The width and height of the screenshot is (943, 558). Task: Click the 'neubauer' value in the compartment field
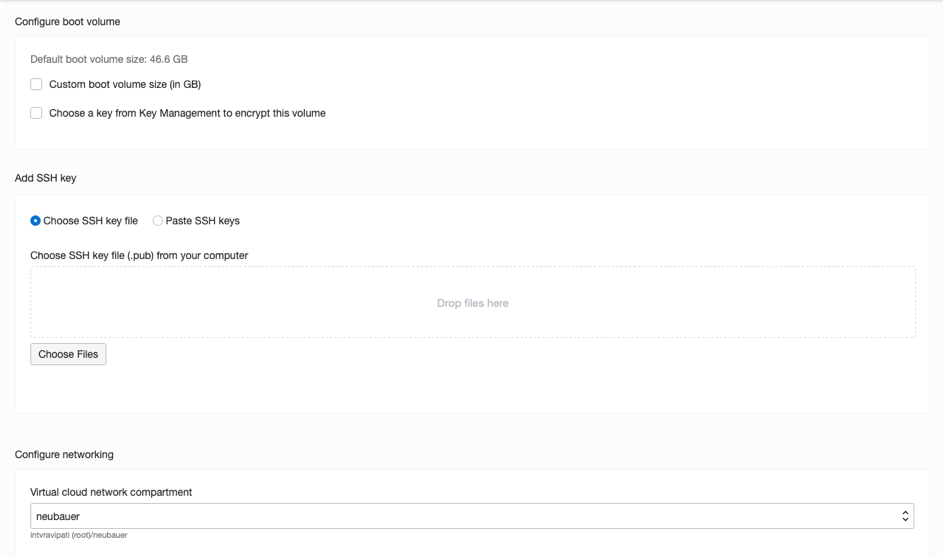pos(58,516)
